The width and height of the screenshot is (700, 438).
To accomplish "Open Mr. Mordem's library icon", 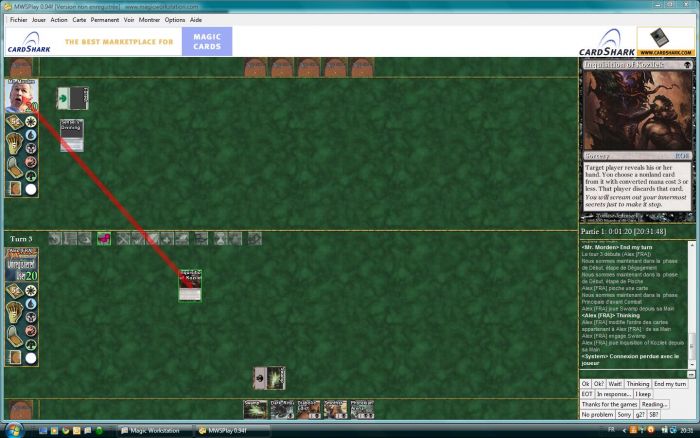I will tap(14, 122).
